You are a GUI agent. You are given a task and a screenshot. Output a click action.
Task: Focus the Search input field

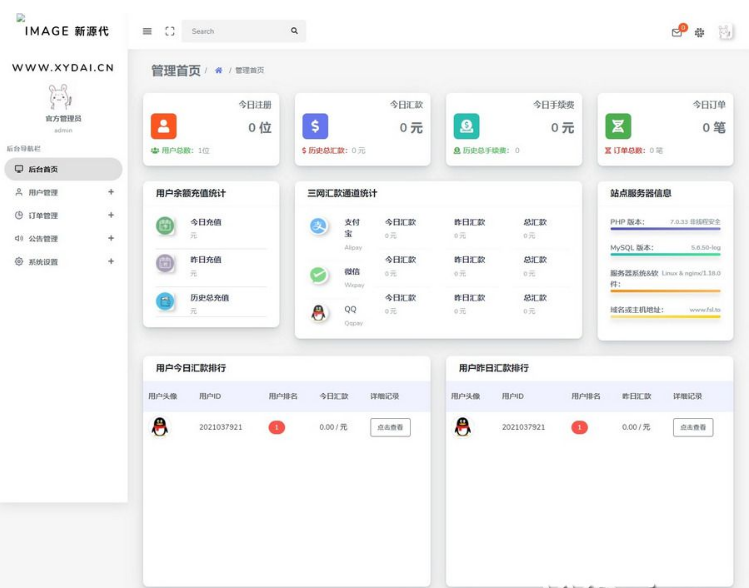pos(235,31)
